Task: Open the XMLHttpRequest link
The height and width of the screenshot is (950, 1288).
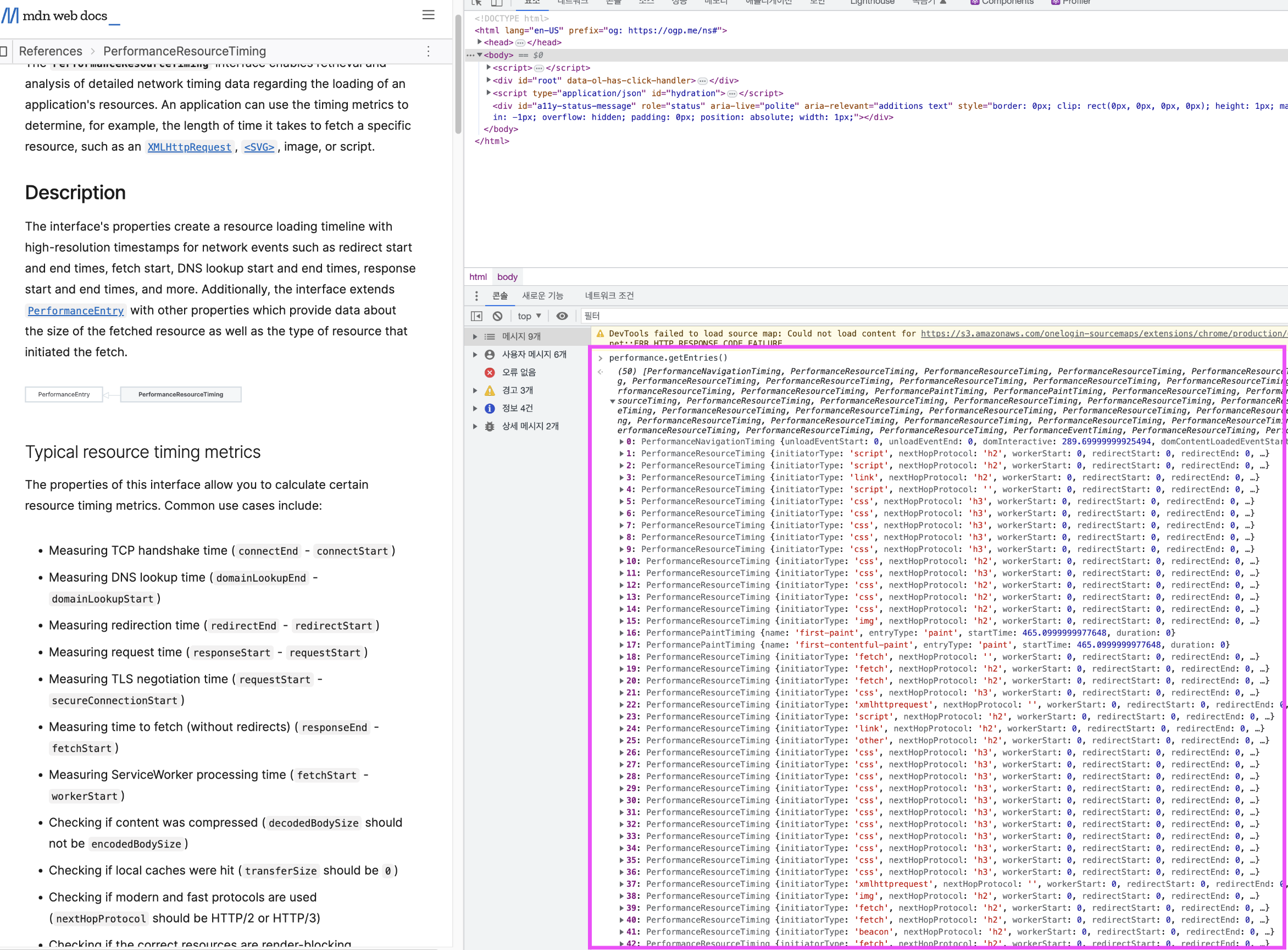Action: pyautogui.click(x=189, y=147)
